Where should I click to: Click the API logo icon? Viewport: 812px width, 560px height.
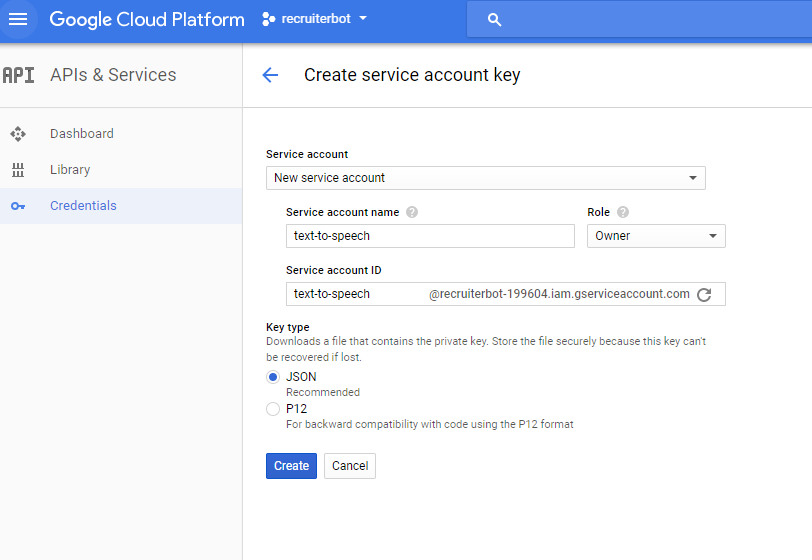(x=18, y=75)
